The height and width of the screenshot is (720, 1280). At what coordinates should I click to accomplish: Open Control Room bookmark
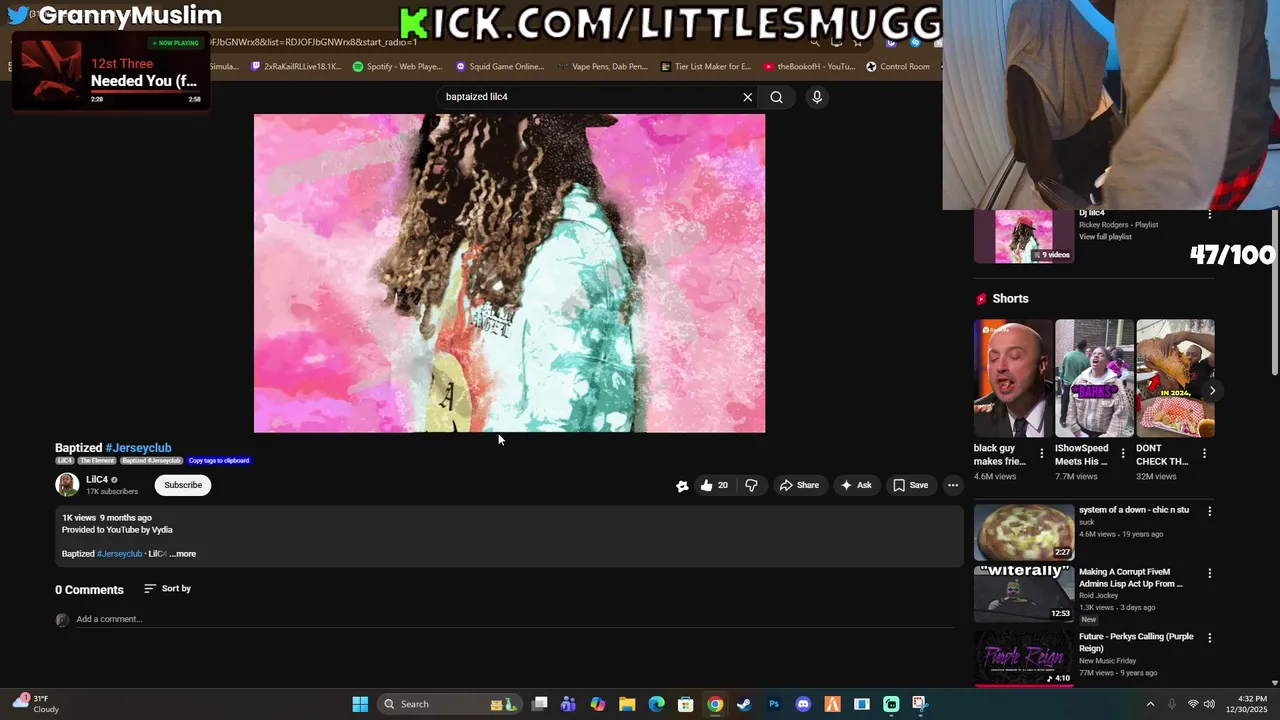[x=898, y=67]
